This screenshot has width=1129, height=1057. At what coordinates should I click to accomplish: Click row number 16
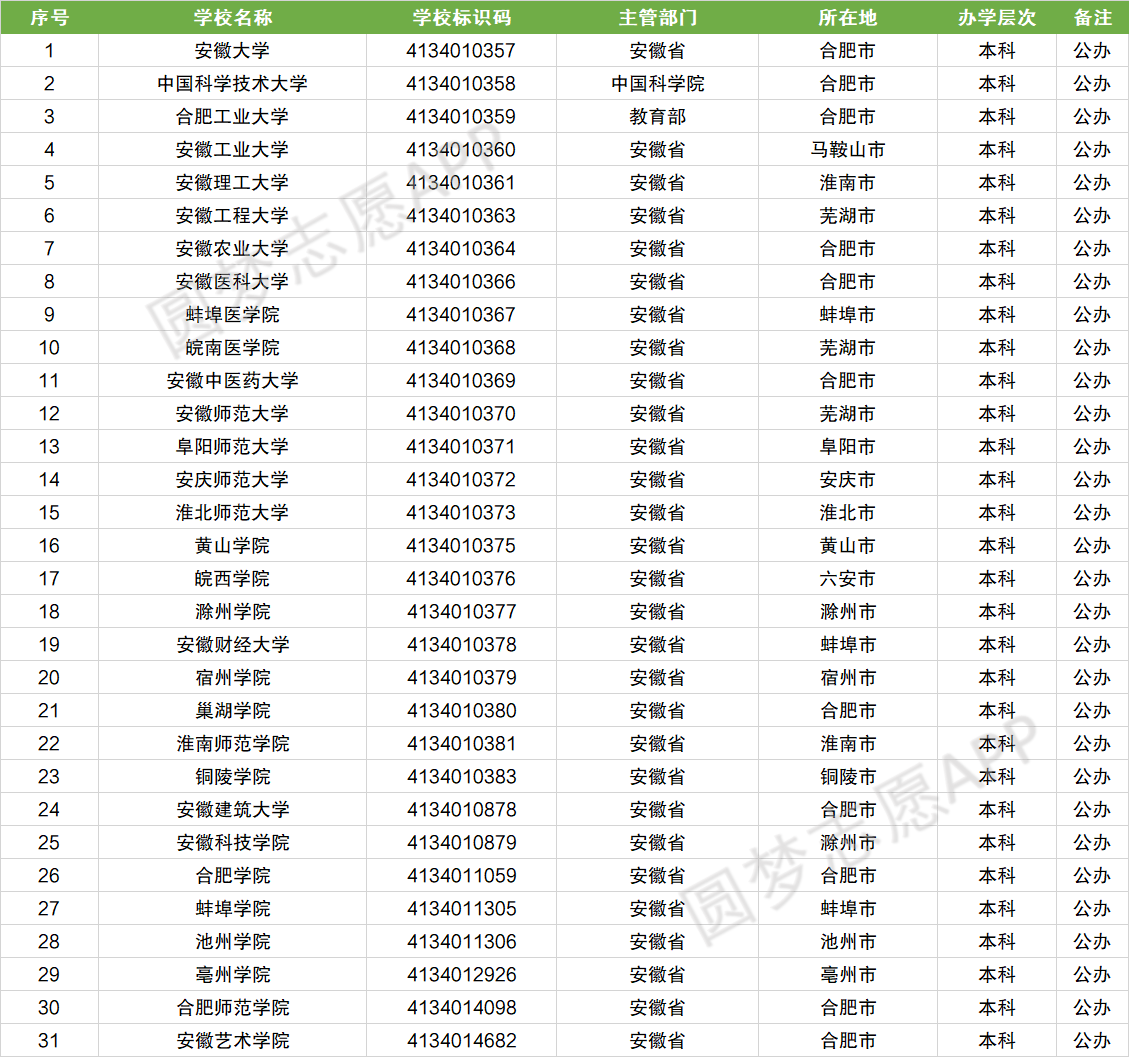click(48, 546)
